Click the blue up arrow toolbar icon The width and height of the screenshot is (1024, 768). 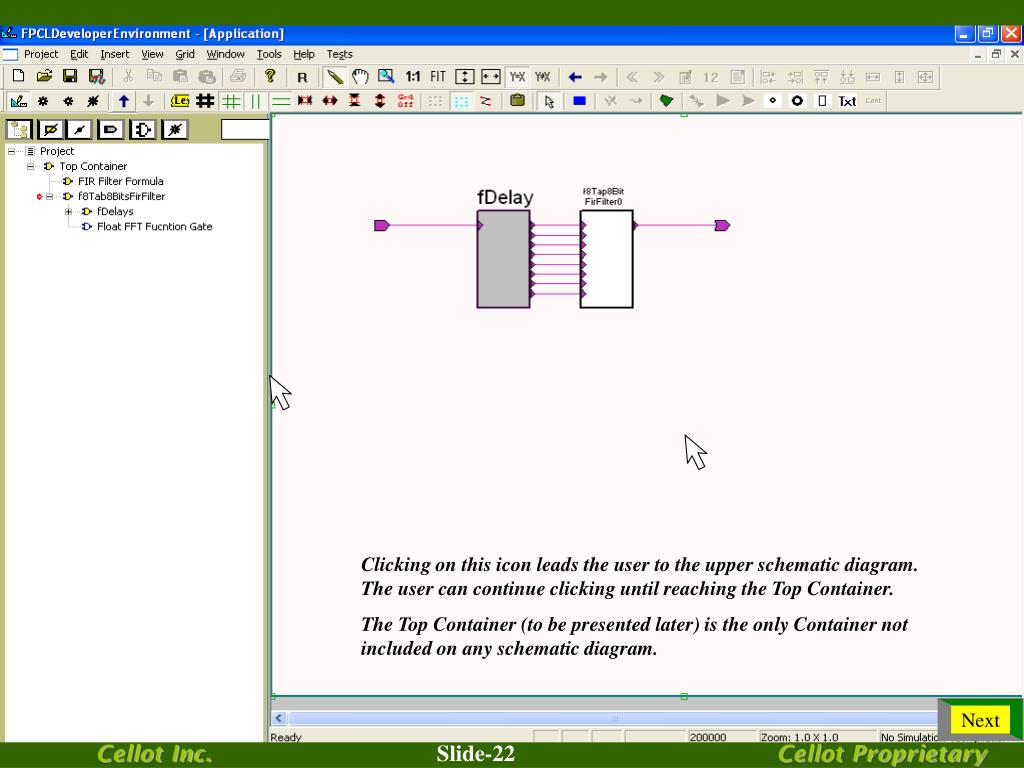(123, 101)
